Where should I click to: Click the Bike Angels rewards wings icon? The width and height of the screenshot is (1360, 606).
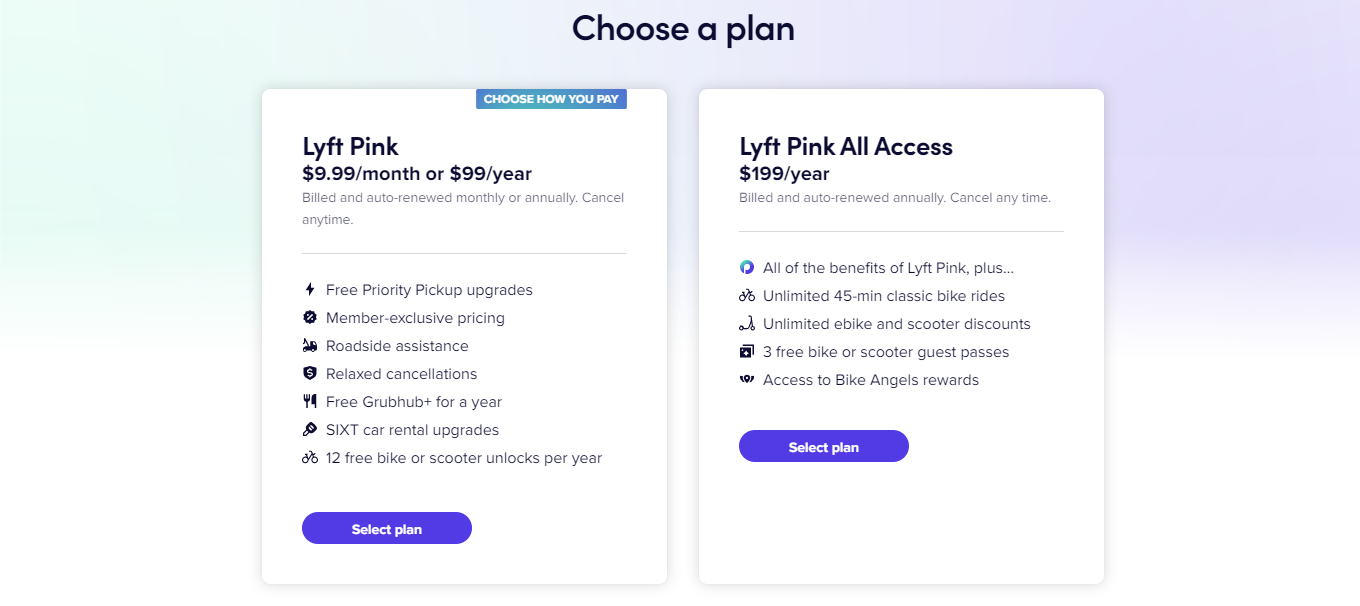coord(747,379)
